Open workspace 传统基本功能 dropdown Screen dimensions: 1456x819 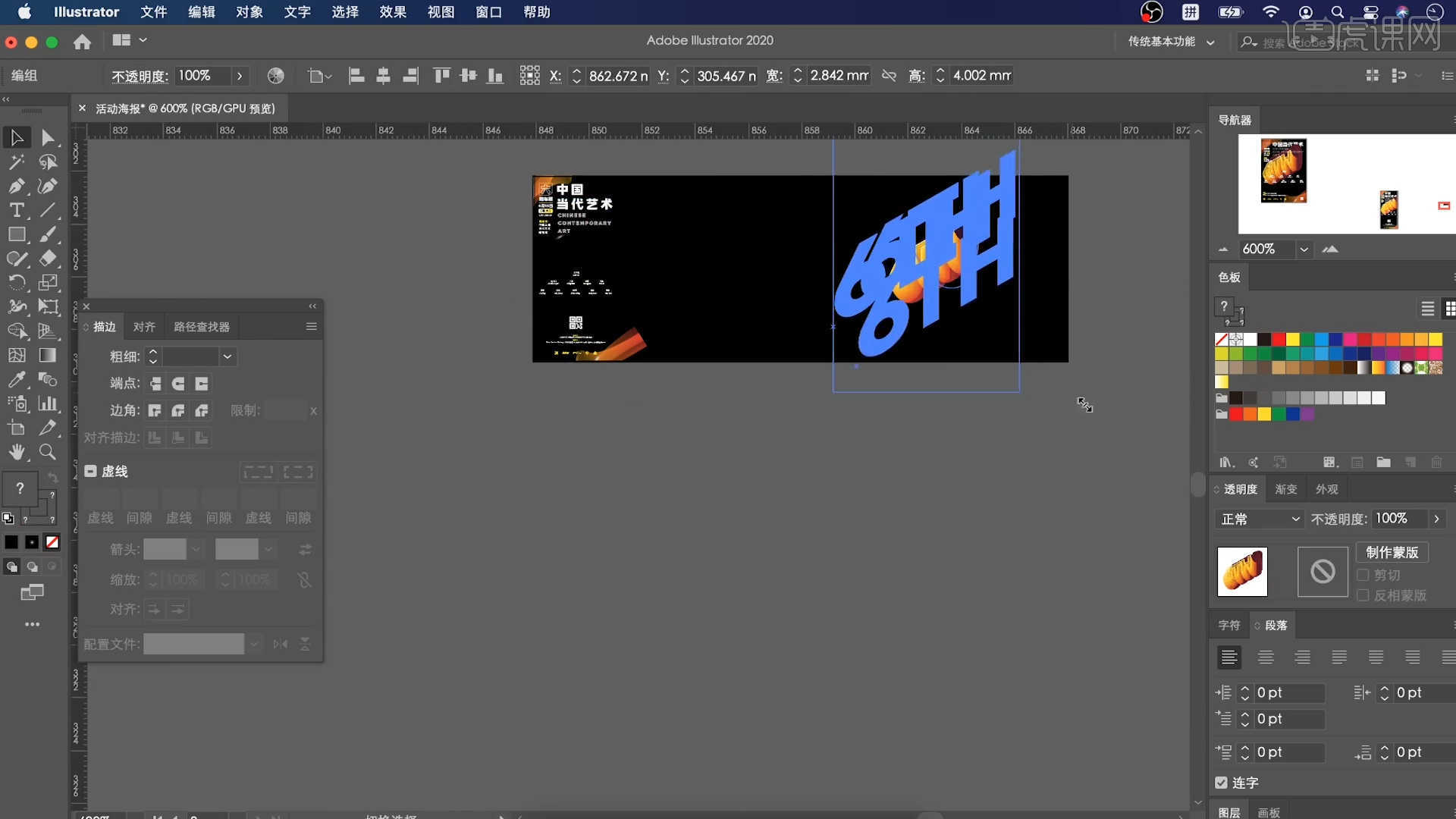click(x=1171, y=41)
